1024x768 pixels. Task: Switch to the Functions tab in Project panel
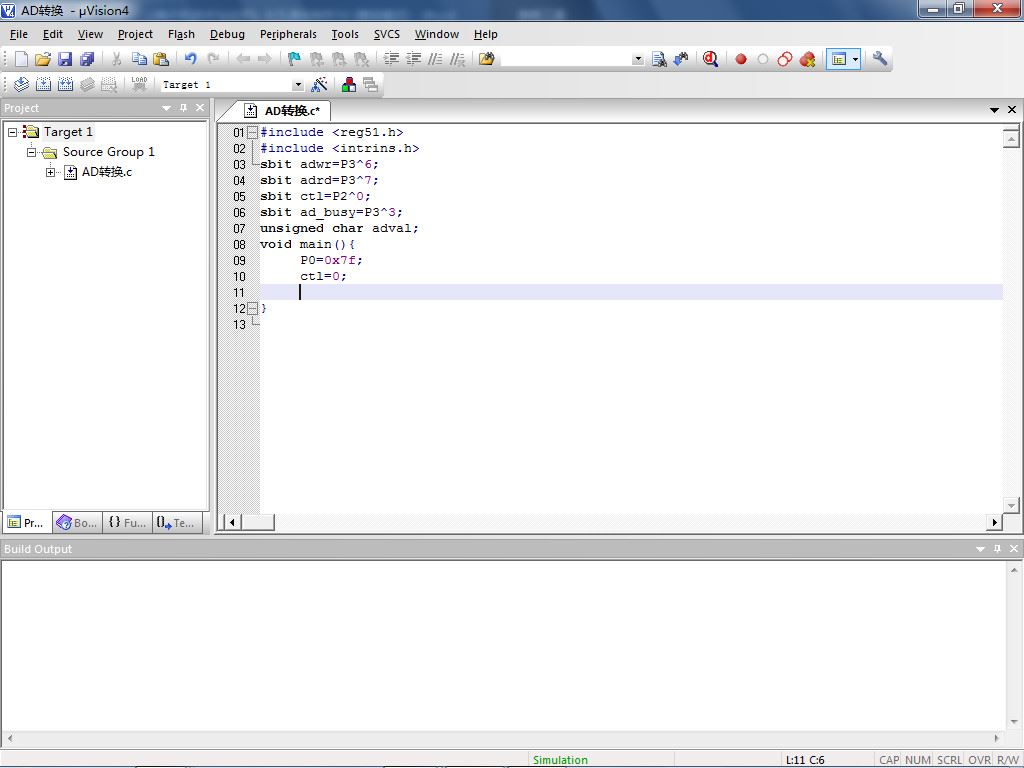(127, 522)
